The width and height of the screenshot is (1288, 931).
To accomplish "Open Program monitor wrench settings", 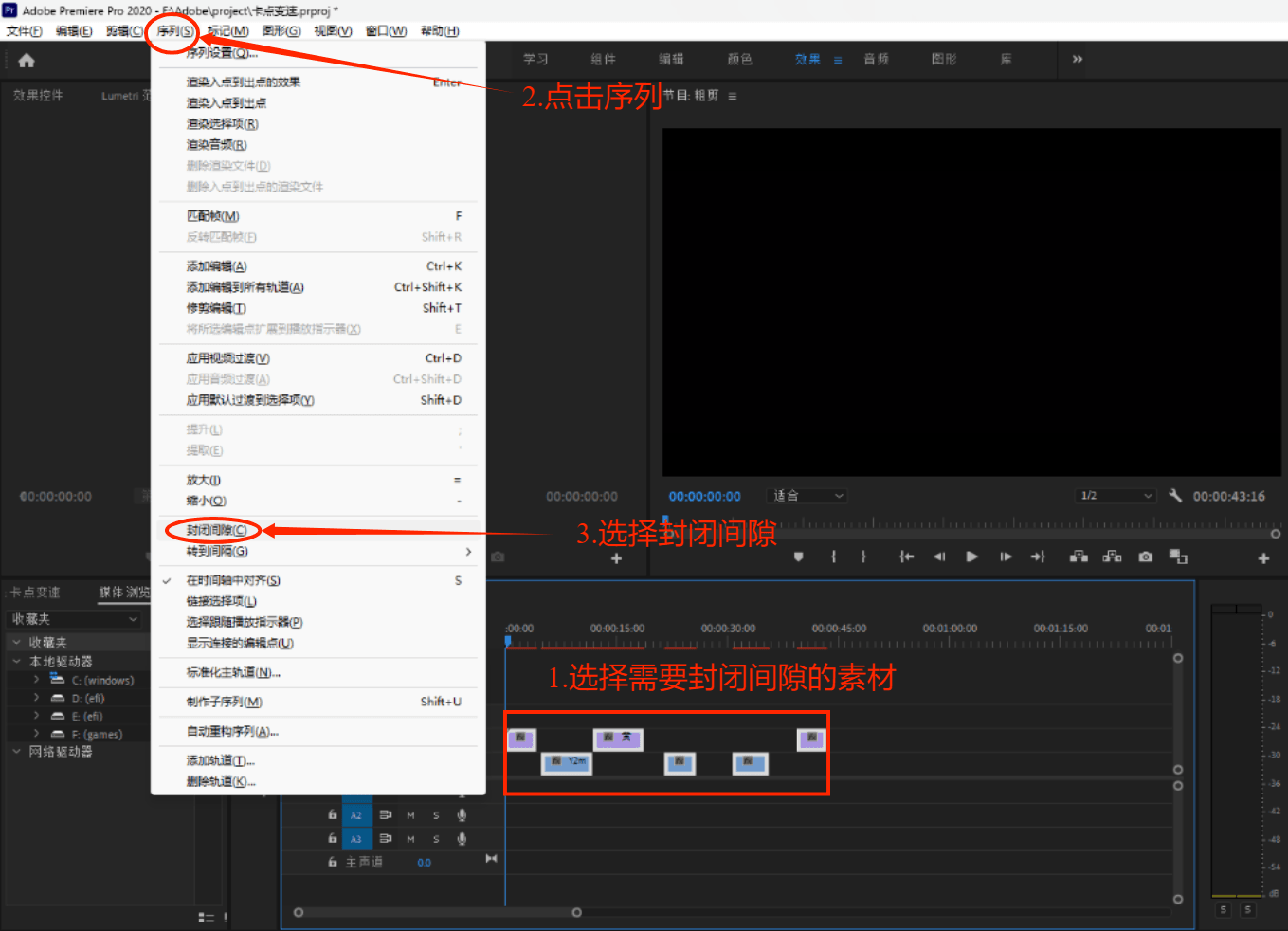I will 1175,496.
